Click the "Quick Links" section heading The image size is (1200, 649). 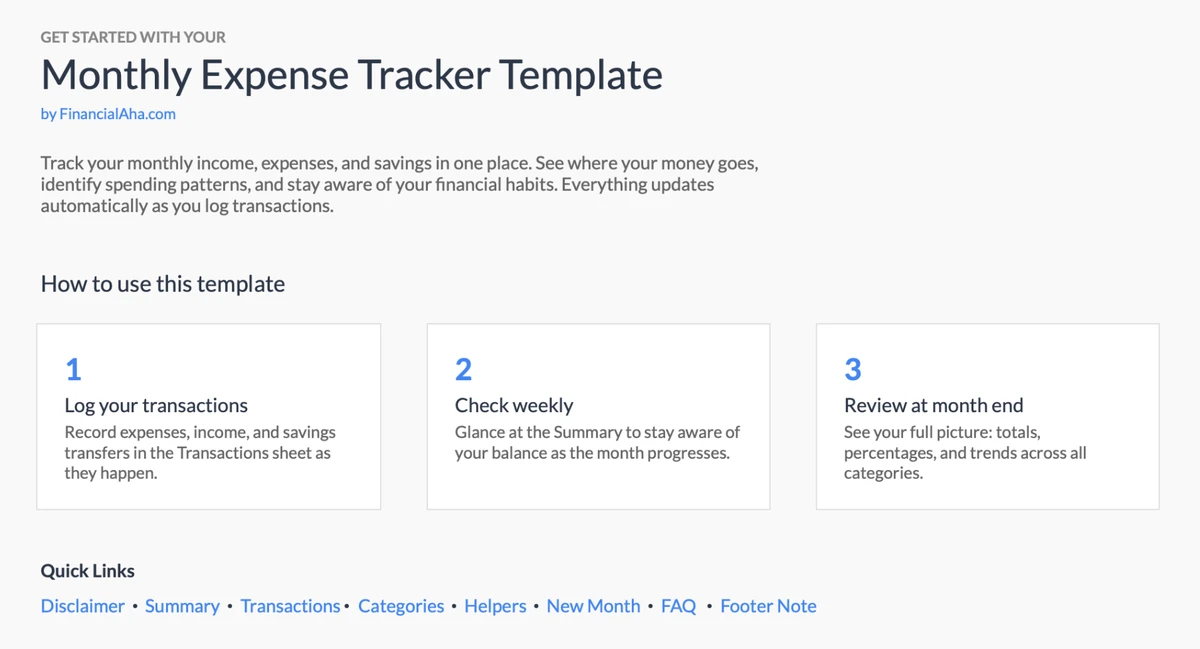point(88,571)
